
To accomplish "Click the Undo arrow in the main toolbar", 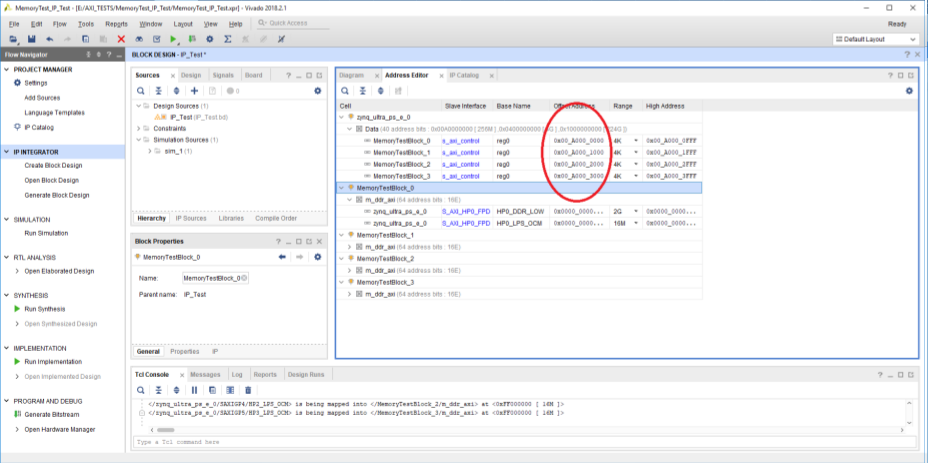I will 49,39.
